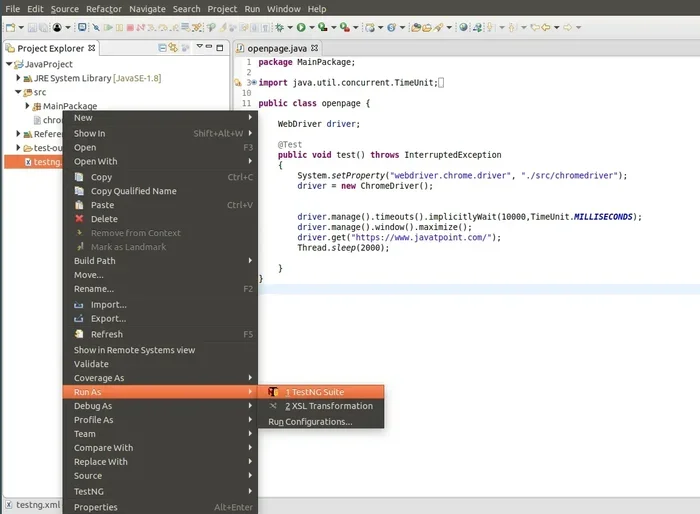
Task: Click the Back to previous location arrow
Action: [546, 28]
